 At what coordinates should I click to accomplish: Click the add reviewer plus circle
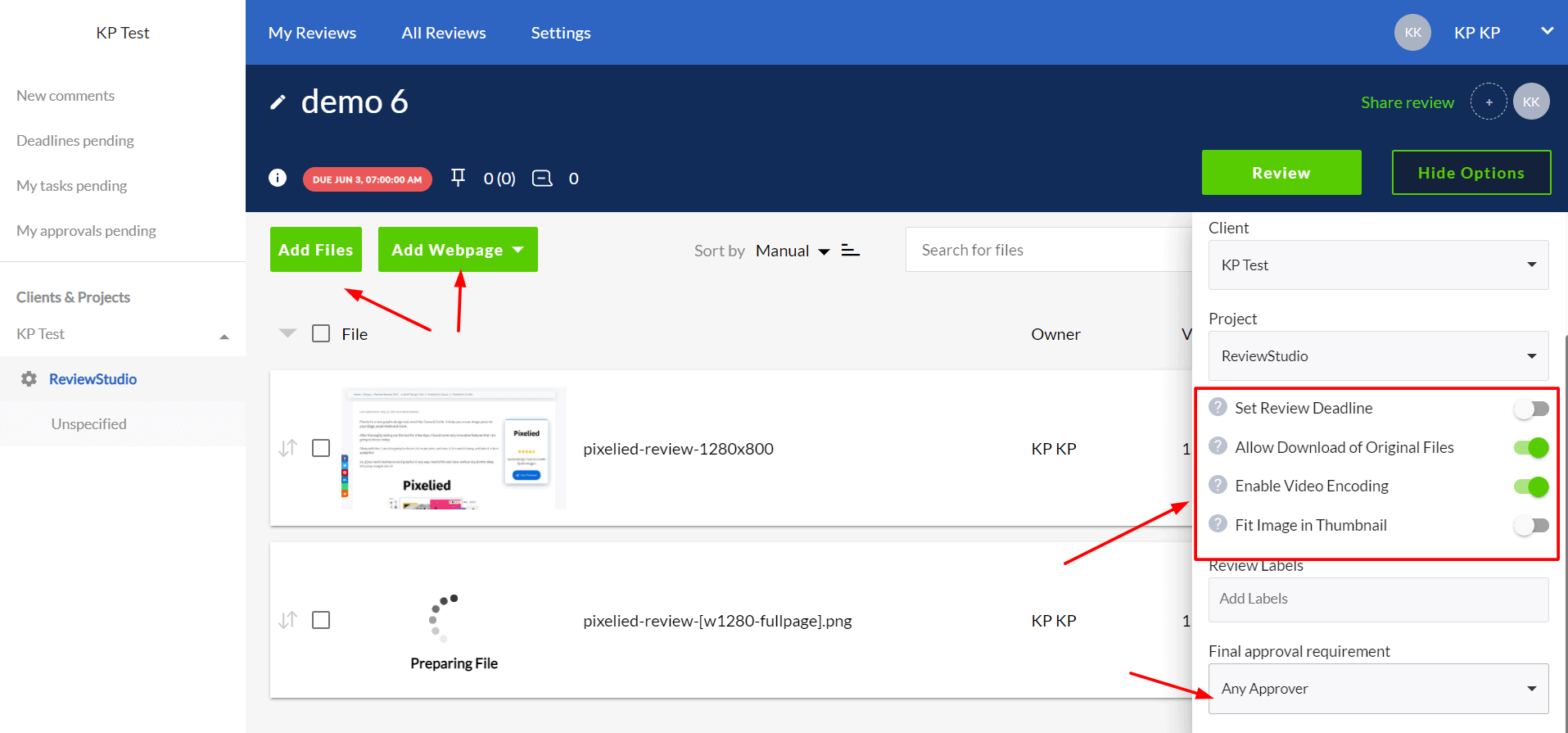tap(1488, 102)
